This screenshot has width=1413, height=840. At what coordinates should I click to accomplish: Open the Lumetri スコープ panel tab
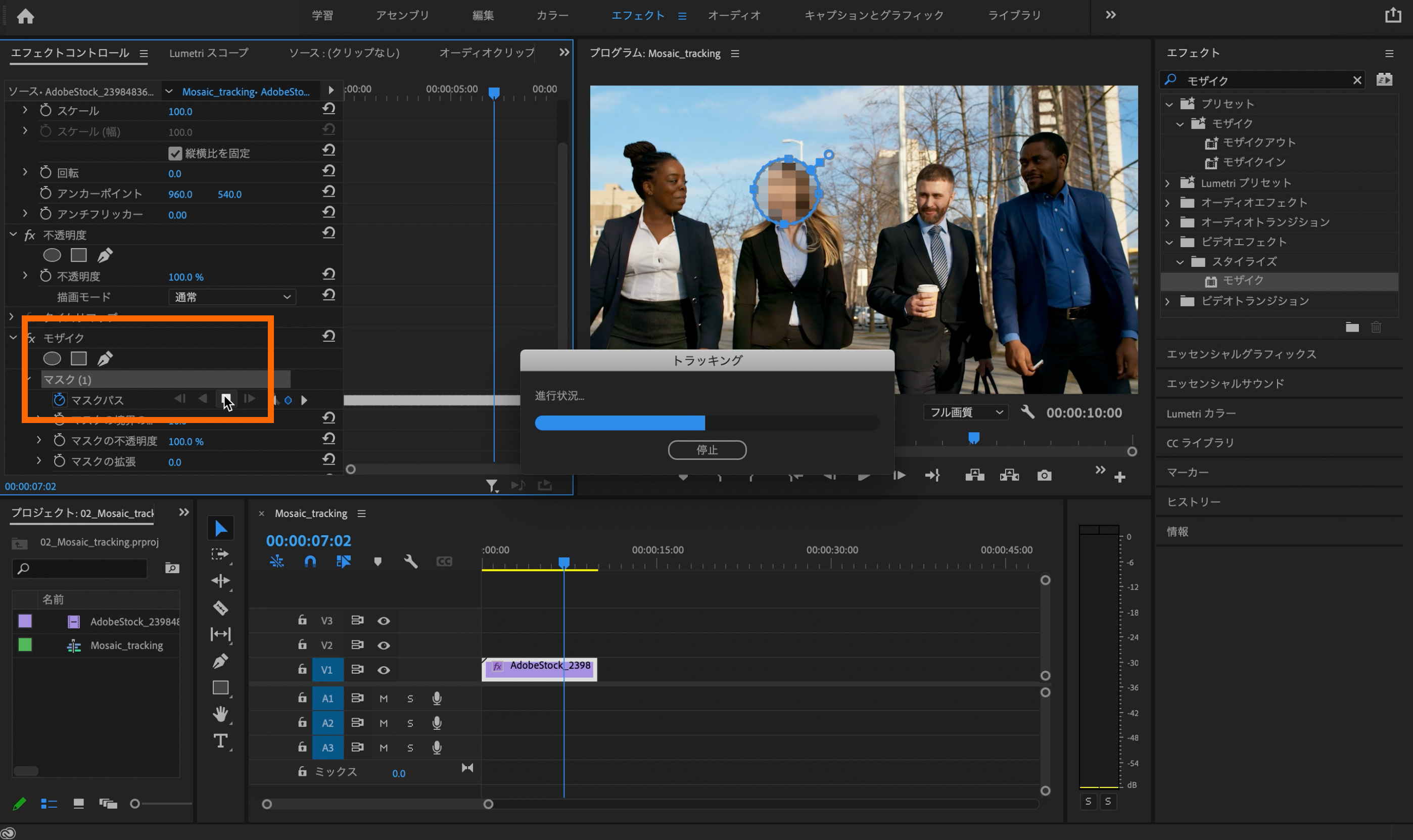(208, 53)
